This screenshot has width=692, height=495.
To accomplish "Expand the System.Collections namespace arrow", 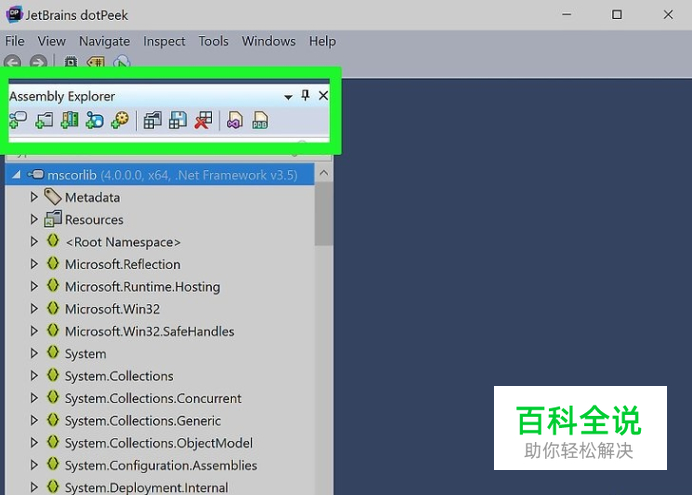I will click(x=34, y=375).
